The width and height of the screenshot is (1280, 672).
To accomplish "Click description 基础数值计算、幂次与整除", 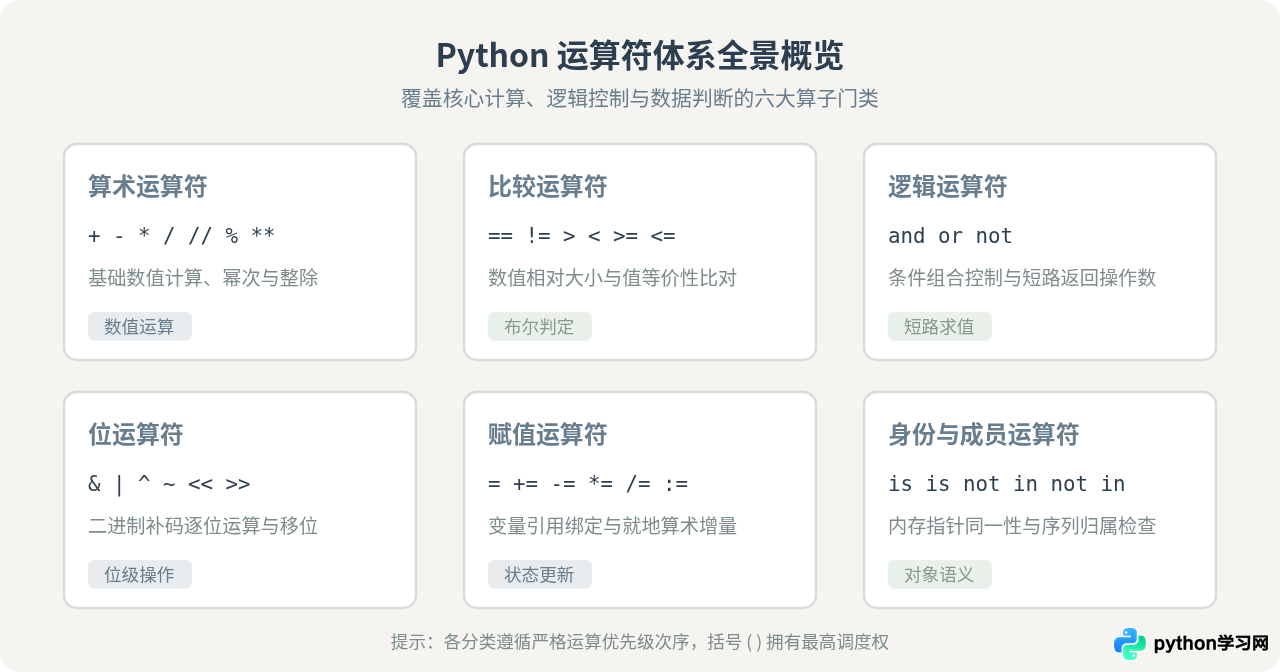I will click(x=203, y=278).
